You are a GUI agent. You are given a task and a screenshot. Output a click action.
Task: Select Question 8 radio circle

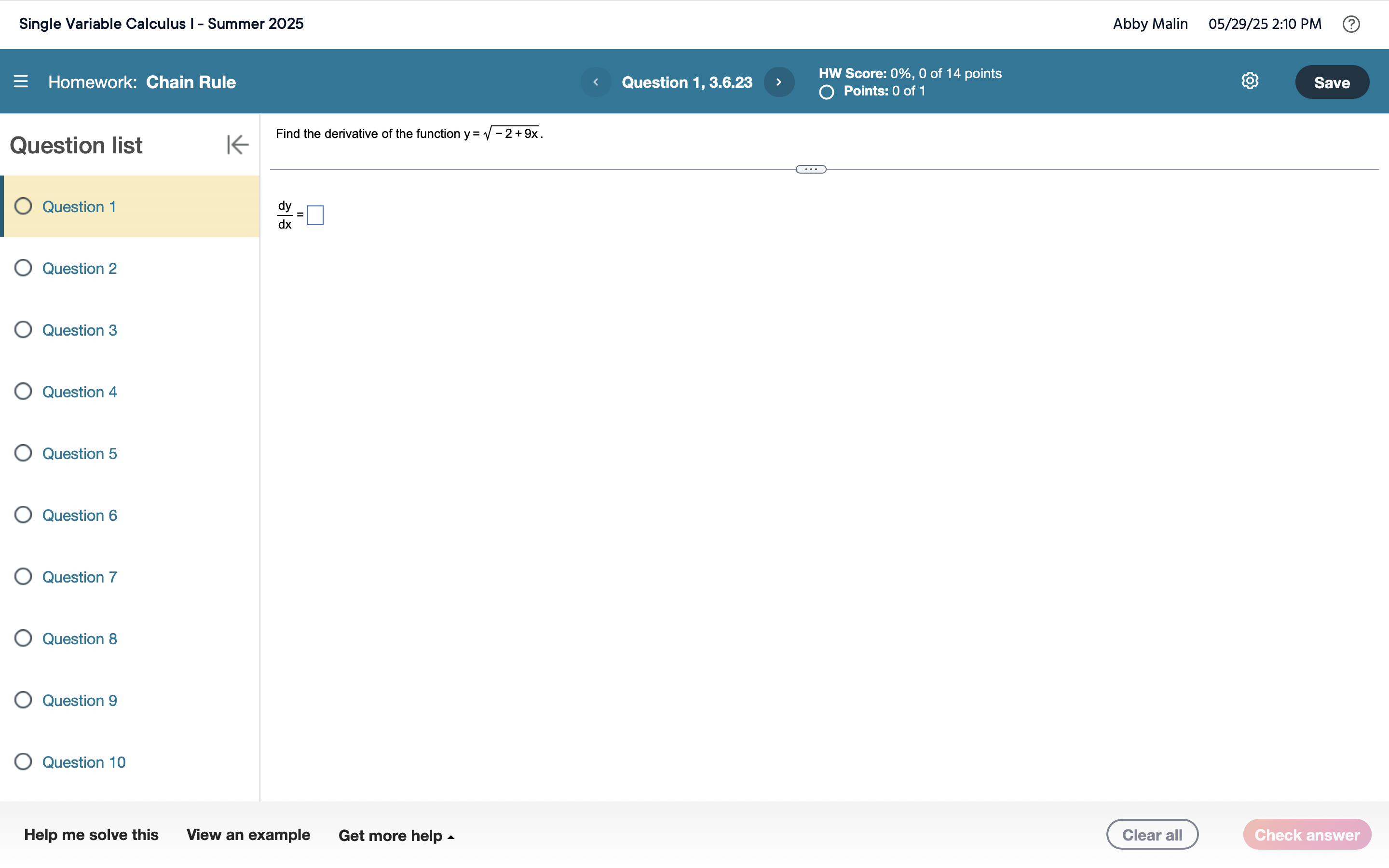[x=23, y=638]
